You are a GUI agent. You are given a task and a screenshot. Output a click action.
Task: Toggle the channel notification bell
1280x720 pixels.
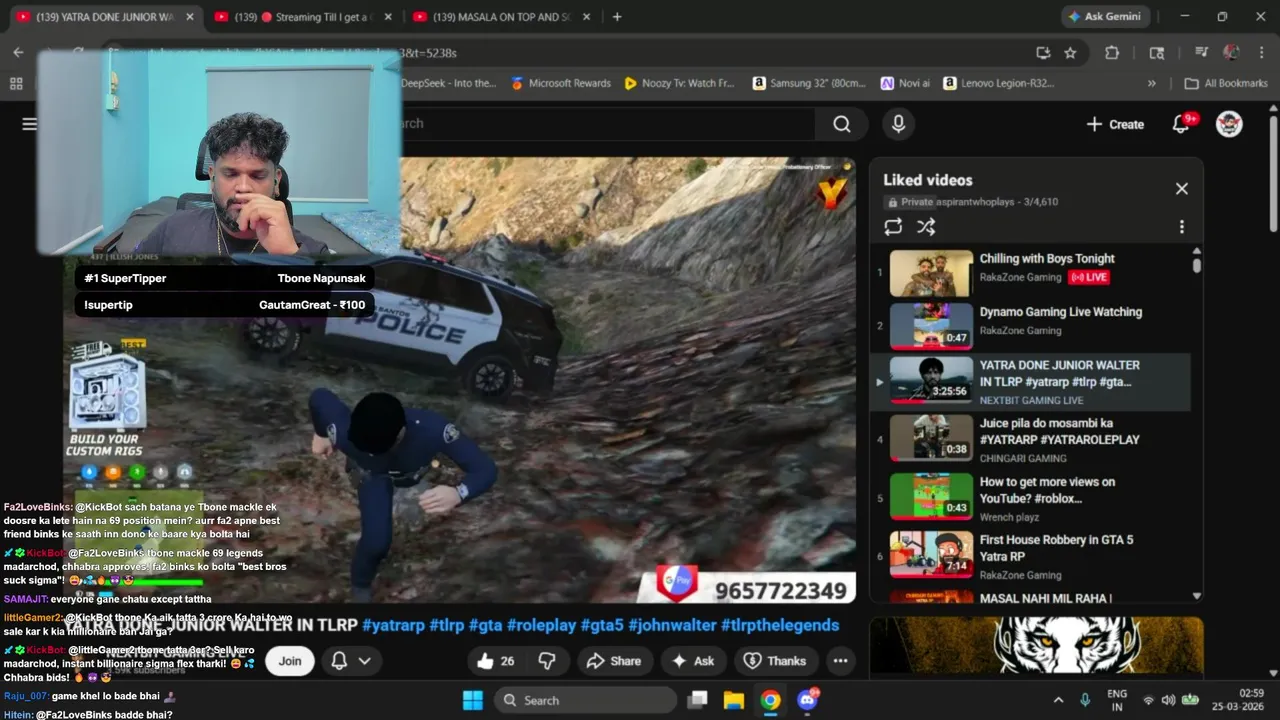(339, 661)
